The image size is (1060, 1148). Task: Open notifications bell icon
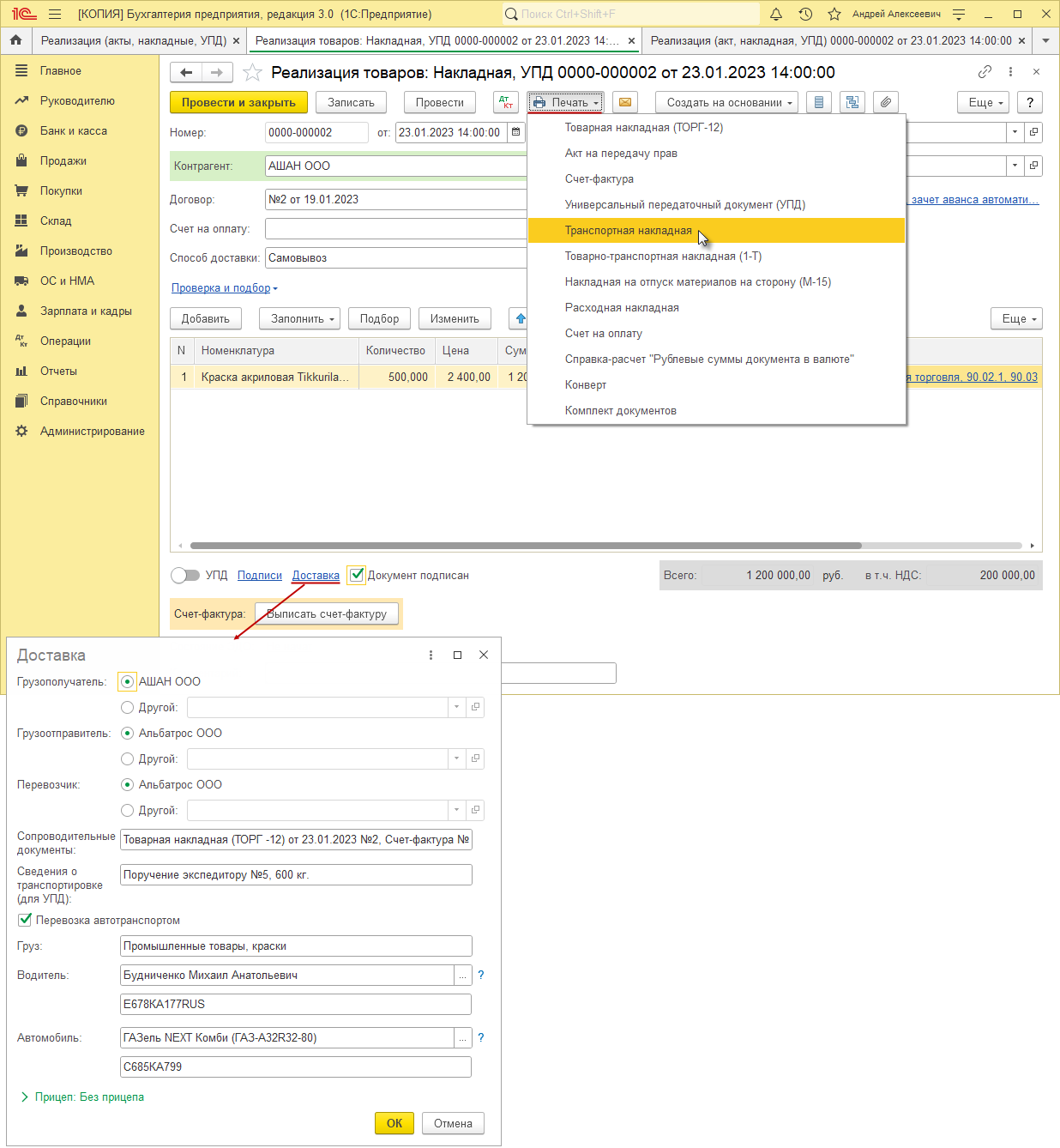tap(776, 14)
